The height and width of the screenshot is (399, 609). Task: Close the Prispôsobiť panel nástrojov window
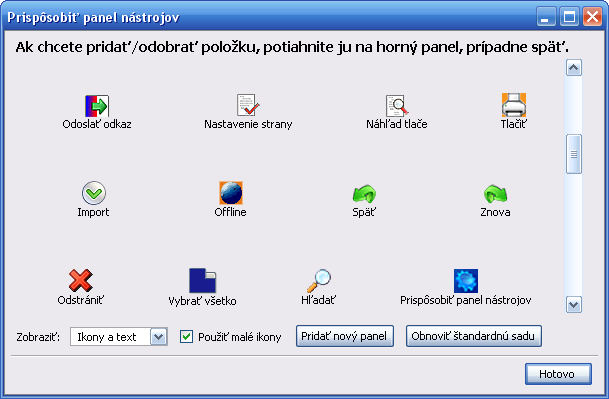593,17
